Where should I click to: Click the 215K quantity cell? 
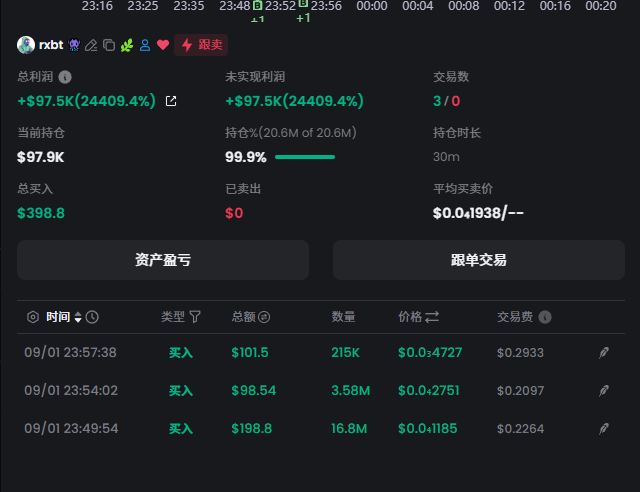point(345,352)
